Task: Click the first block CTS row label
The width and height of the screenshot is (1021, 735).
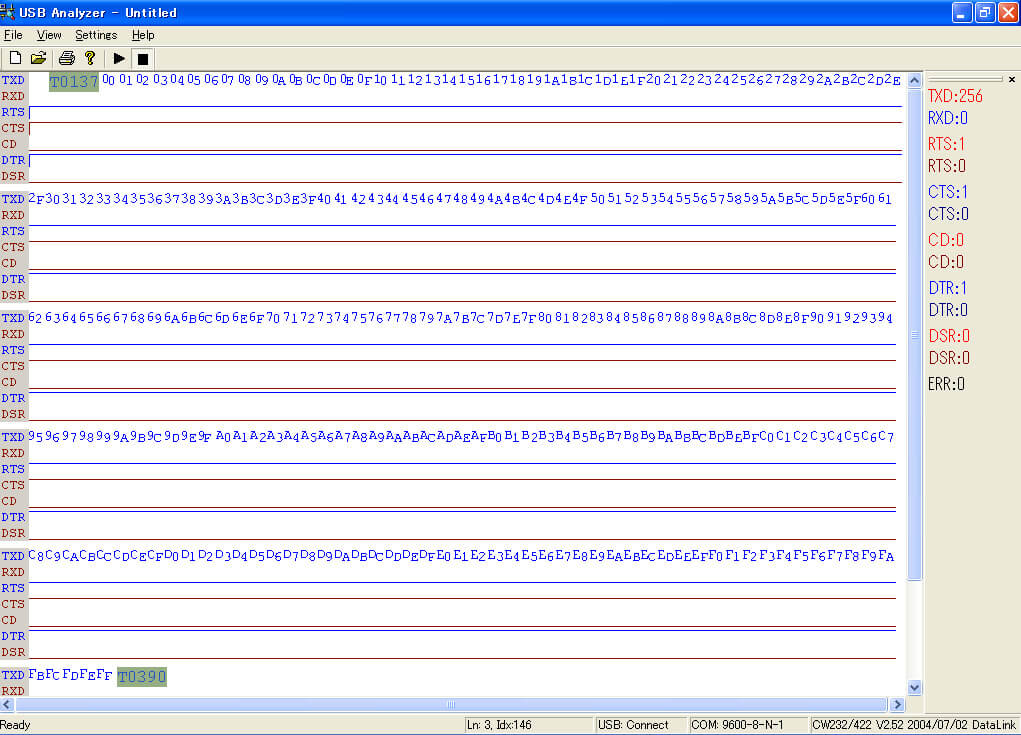Action: click(13, 128)
